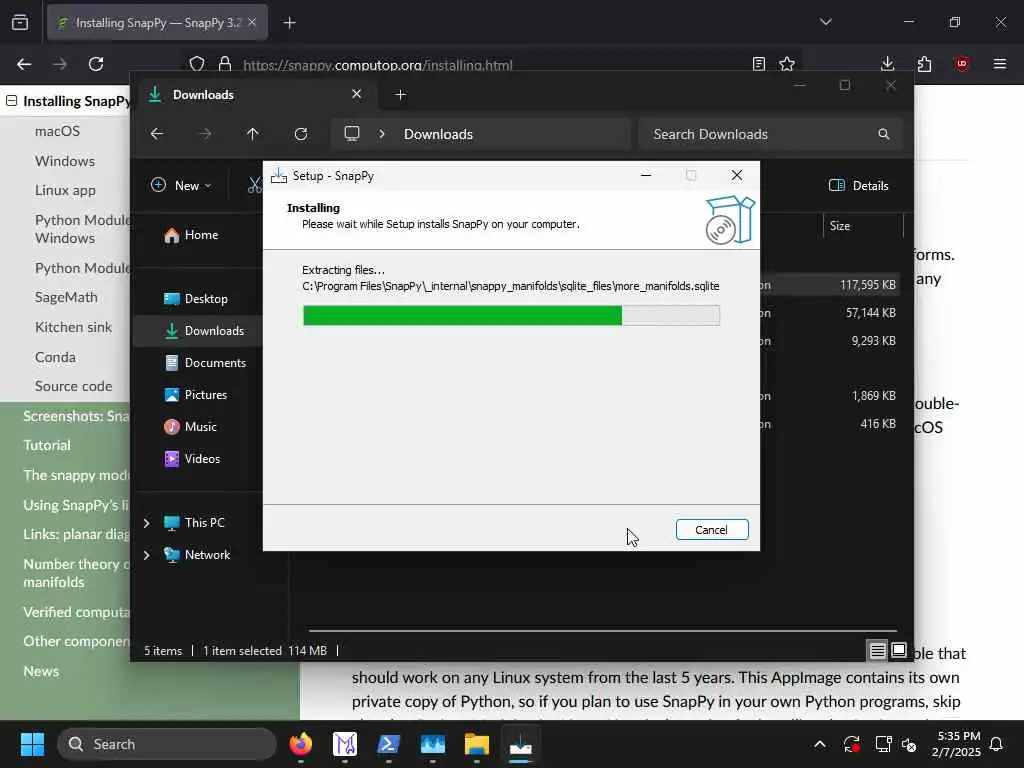The height and width of the screenshot is (768, 1024).
Task: Open the New item dropdown
Action: point(181,185)
